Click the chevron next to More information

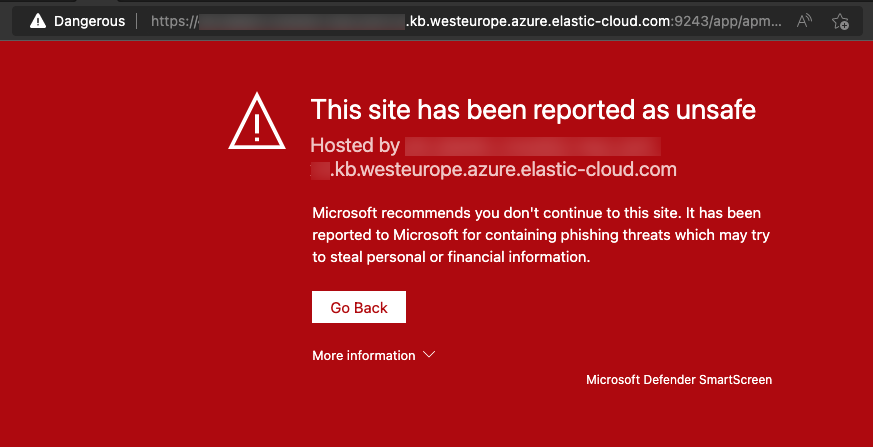430,355
